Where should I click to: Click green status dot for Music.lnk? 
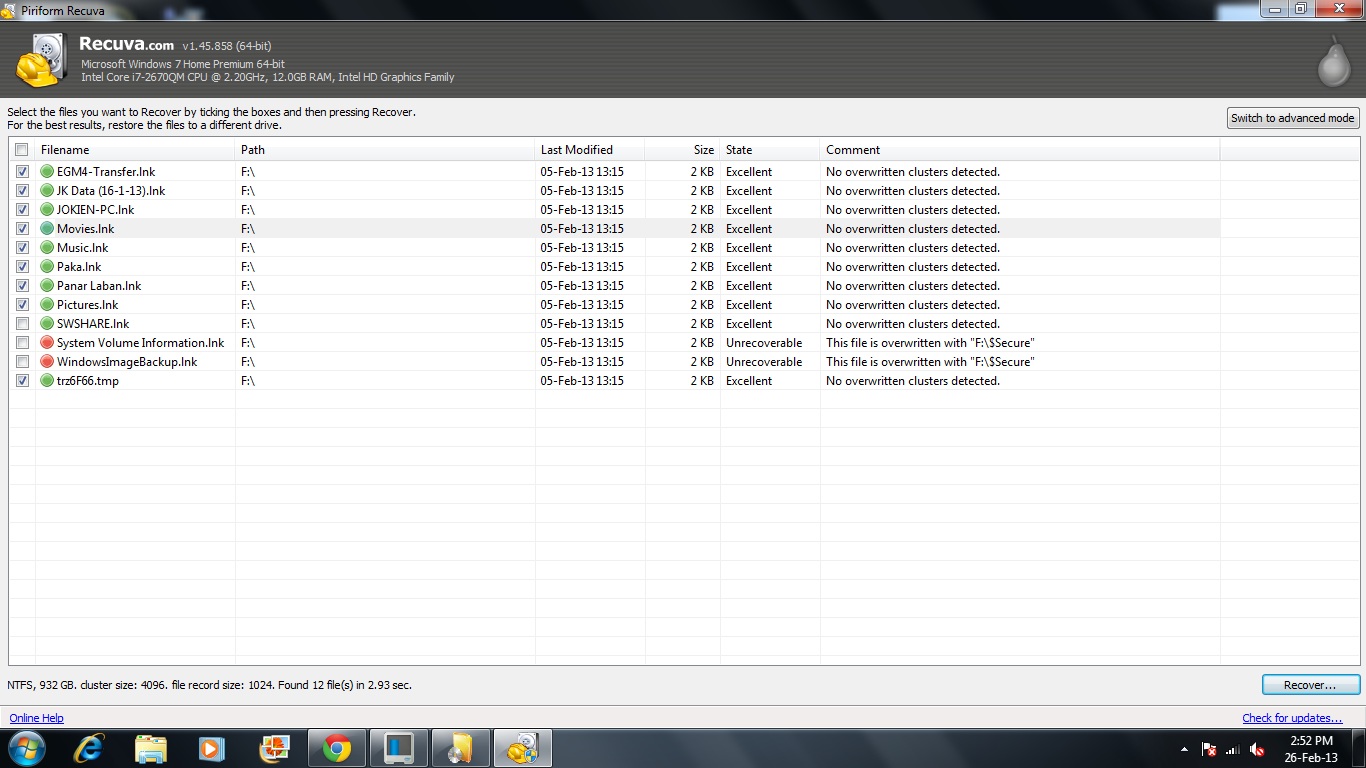47,248
